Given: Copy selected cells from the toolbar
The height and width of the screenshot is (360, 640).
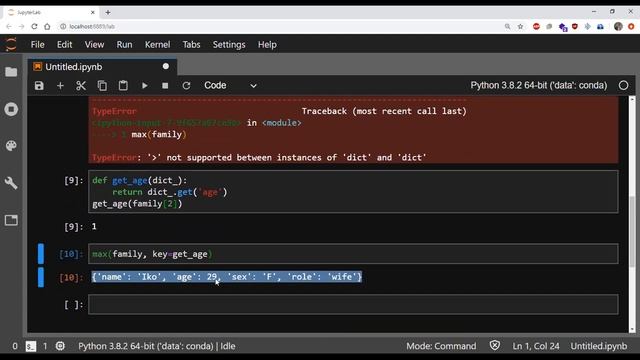Looking at the screenshot, I should pyautogui.click(x=102, y=86).
